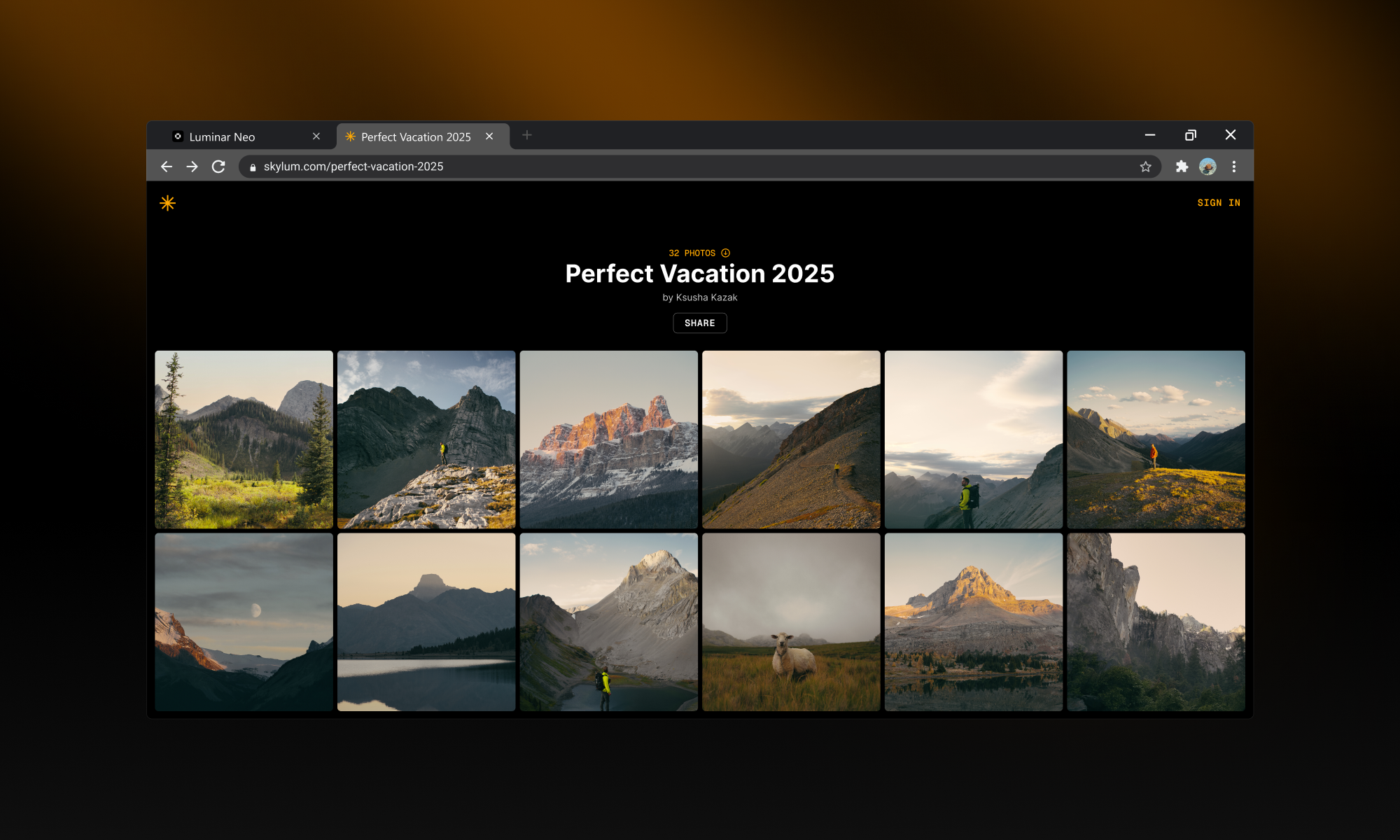Image resolution: width=1400 pixels, height=840 pixels.
Task: Bookmark page with star icon
Action: click(x=1145, y=167)
